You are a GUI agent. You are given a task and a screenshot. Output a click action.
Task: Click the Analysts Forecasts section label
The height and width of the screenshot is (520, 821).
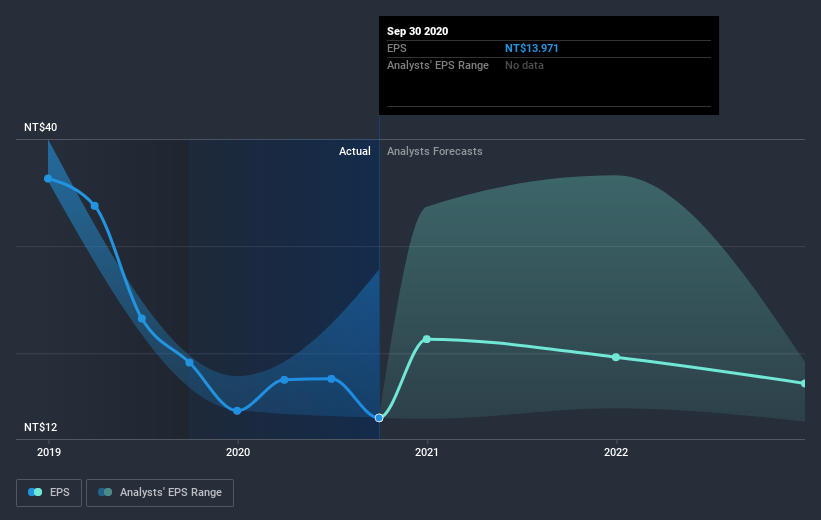pyautogui.click(x=435, y=151)
